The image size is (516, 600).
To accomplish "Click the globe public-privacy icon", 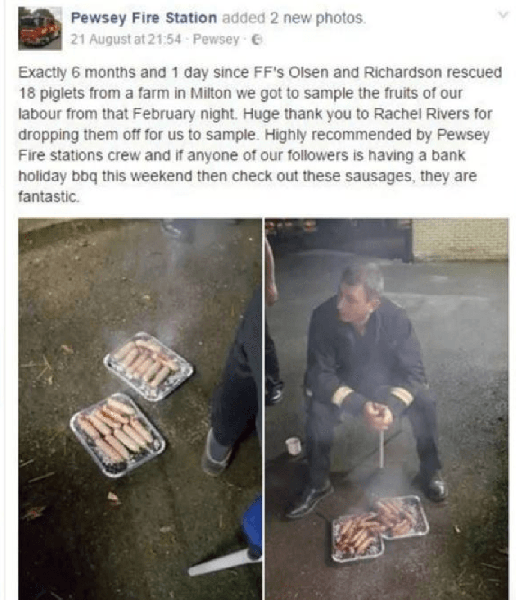I will (x=258, y=39).
